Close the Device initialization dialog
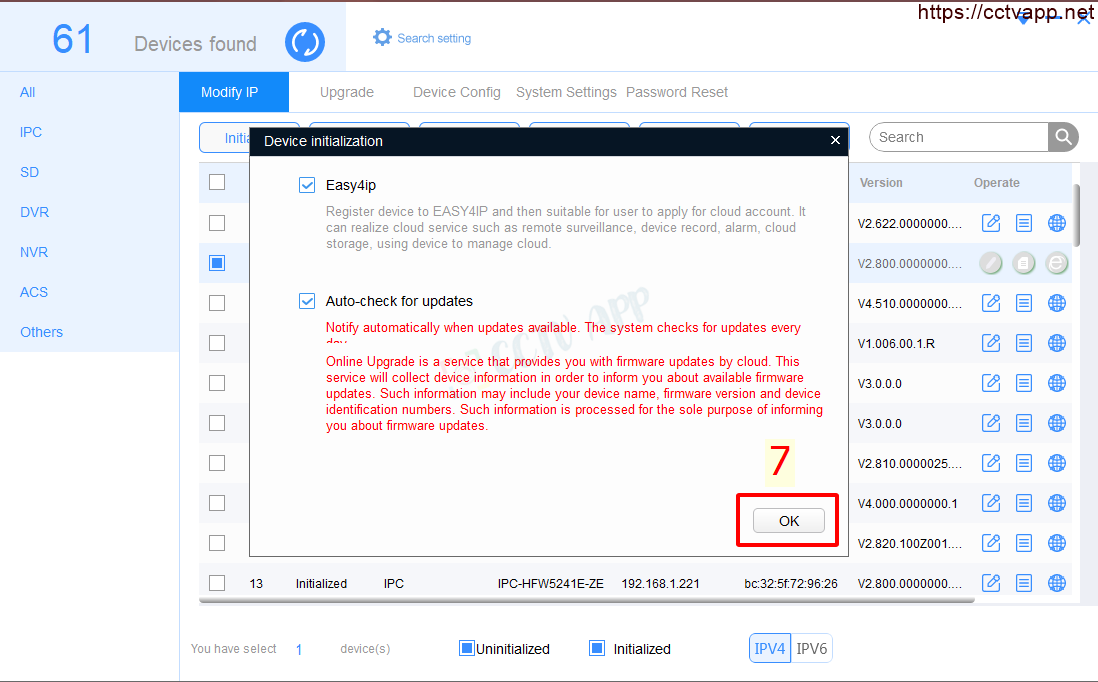This screenshot has height=682, width=1098. pos(835,141)
